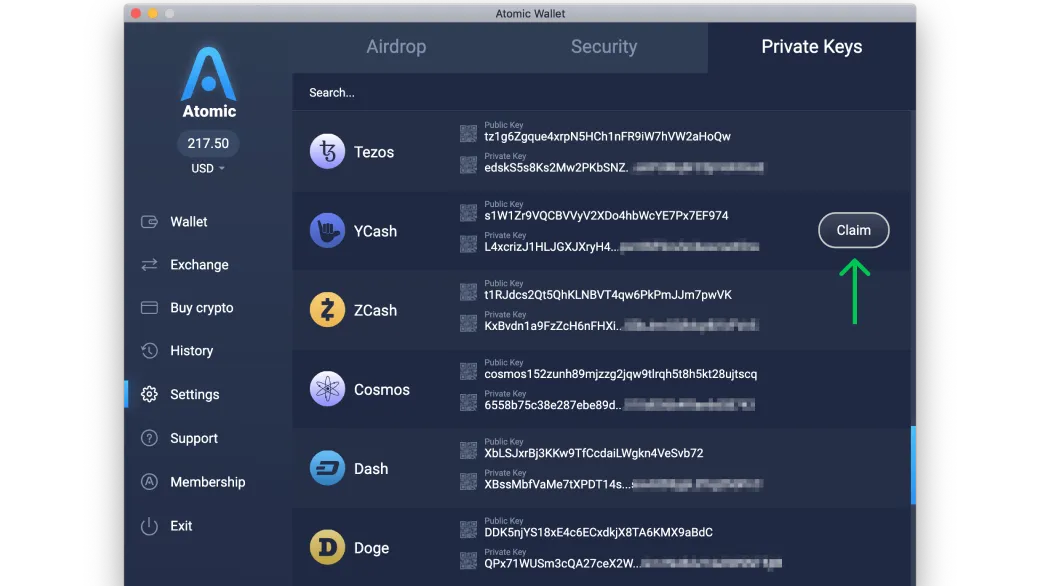Focus the Search field
This screenshot has height=586, width=1040.
click(x=604, y=93)
